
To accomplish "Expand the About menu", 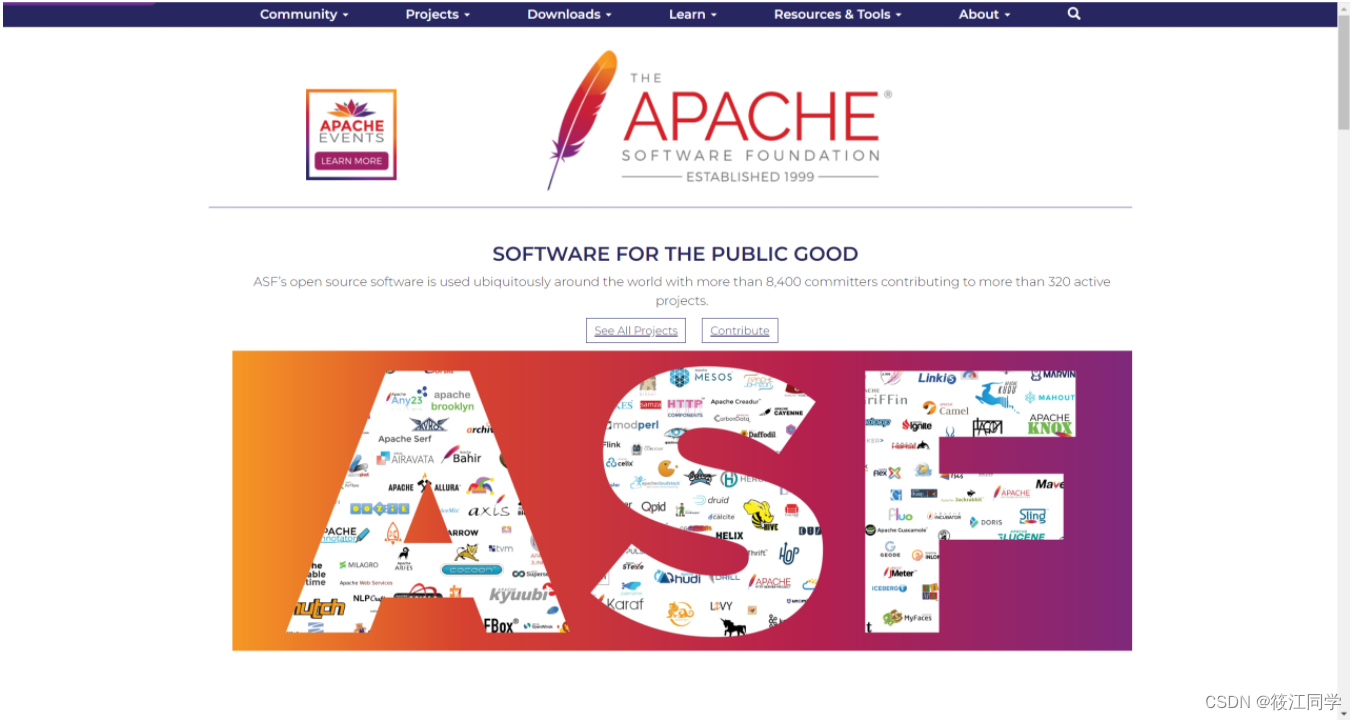I will (984, 14).
